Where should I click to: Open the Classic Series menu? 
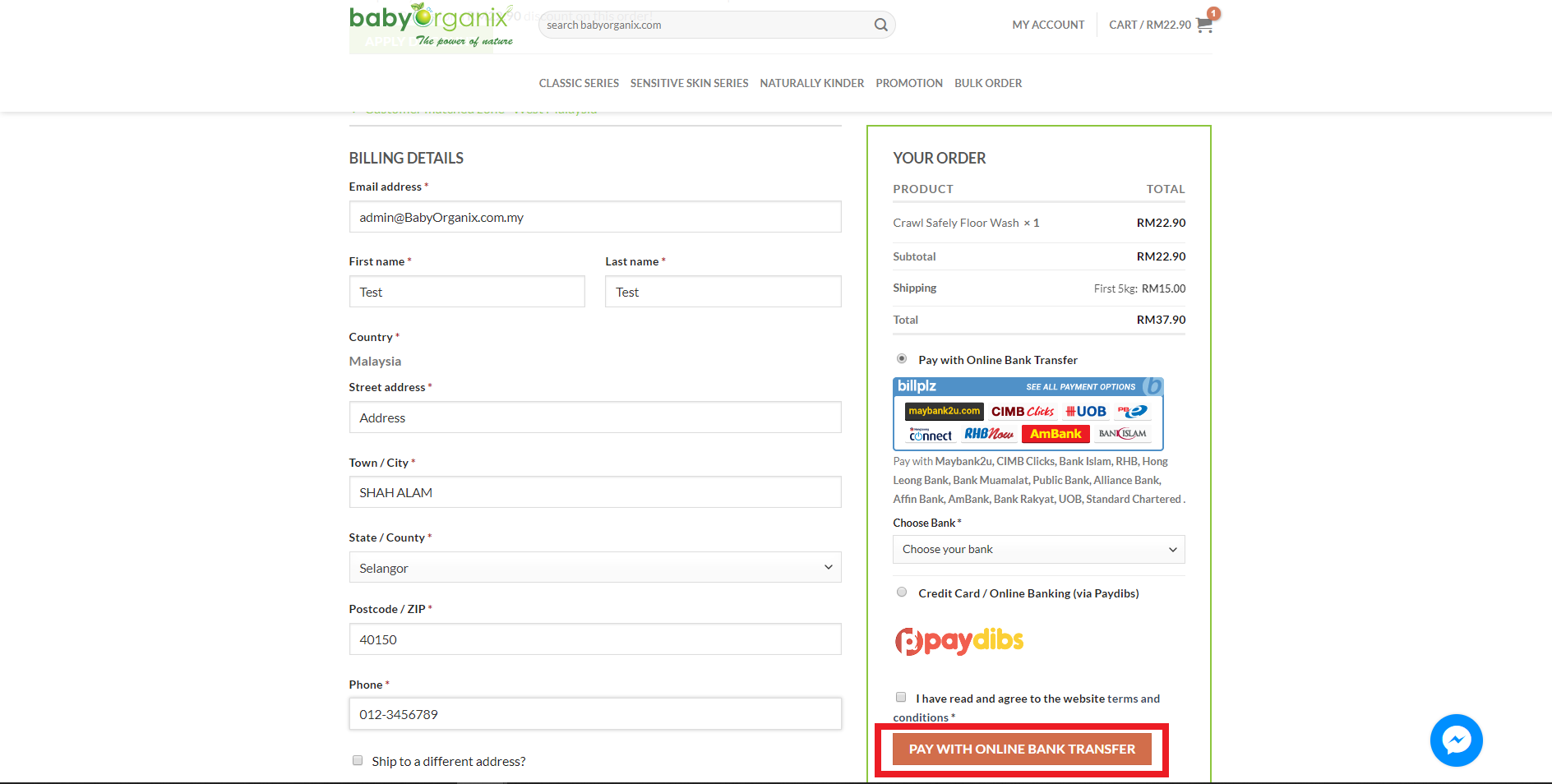click(579, 83)
